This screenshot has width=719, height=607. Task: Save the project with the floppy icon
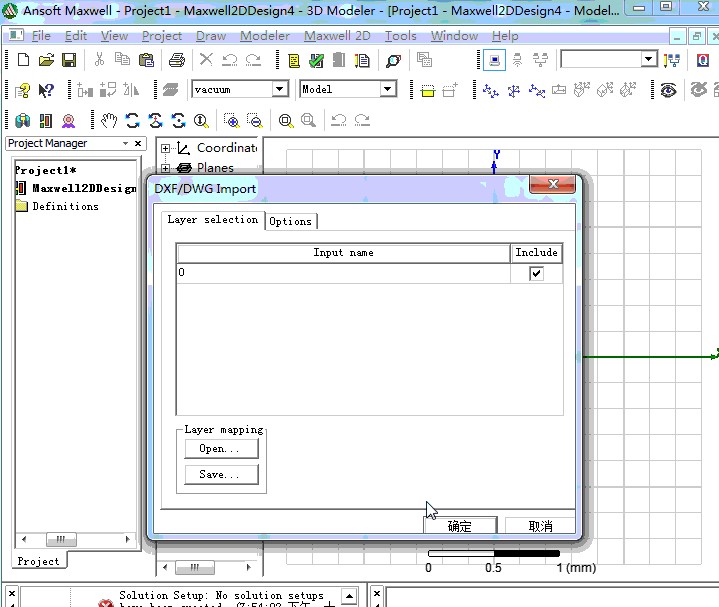click(x=69, y=60)
